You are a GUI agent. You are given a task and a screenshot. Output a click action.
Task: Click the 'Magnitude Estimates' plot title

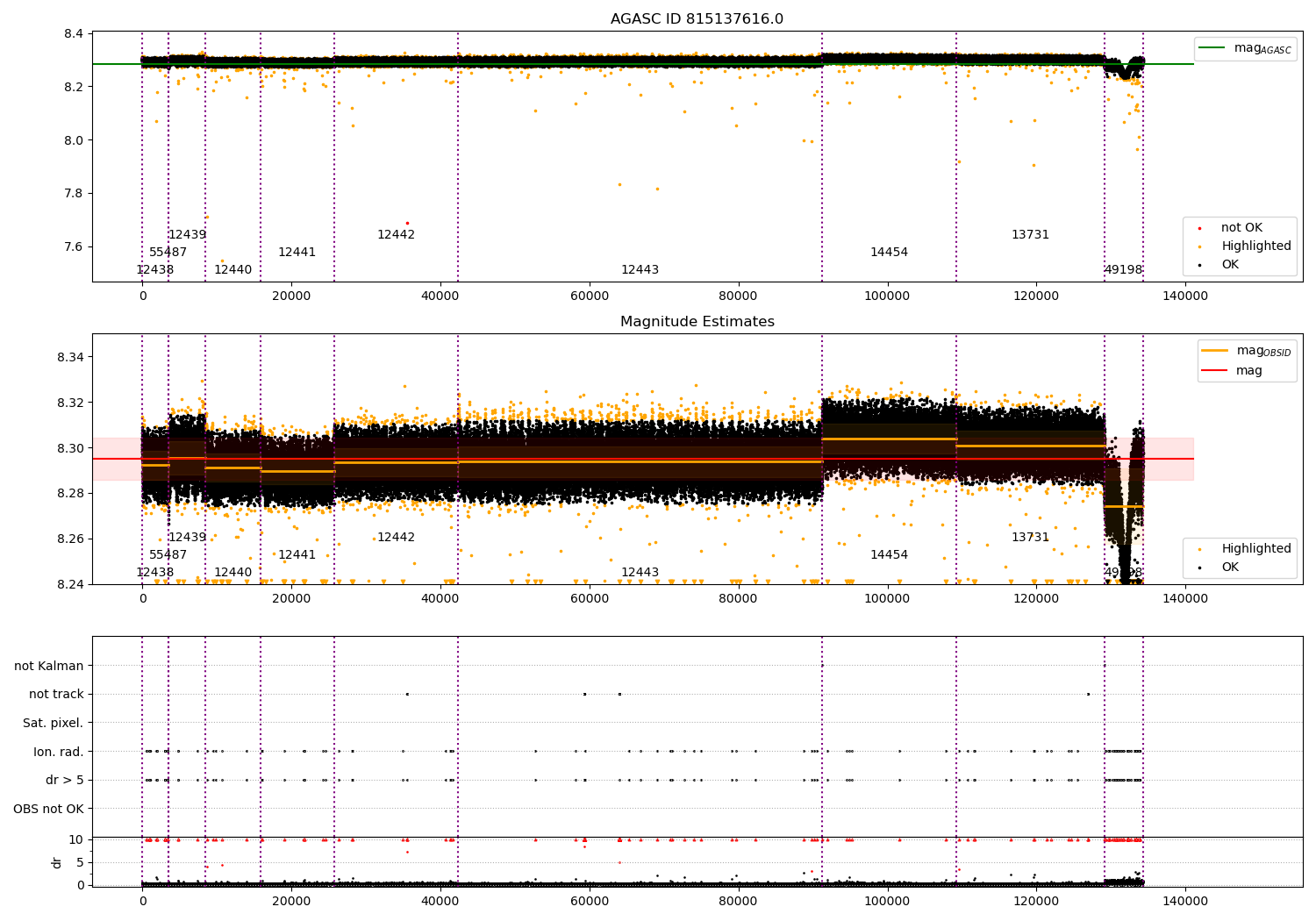click(697, 322)
